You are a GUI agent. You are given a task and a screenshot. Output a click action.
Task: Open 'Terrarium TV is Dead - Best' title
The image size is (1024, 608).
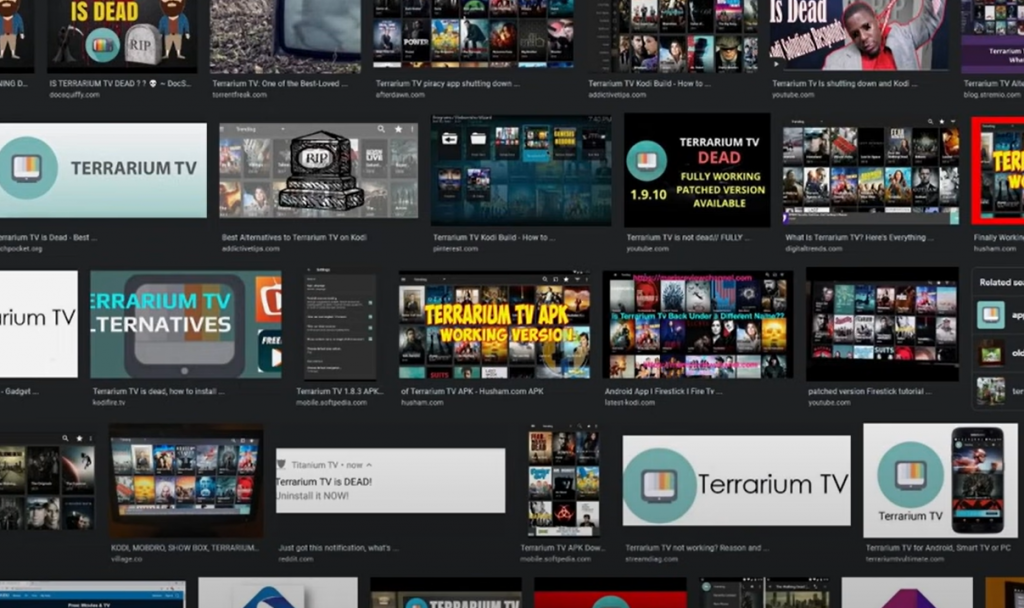click(48, 238)
